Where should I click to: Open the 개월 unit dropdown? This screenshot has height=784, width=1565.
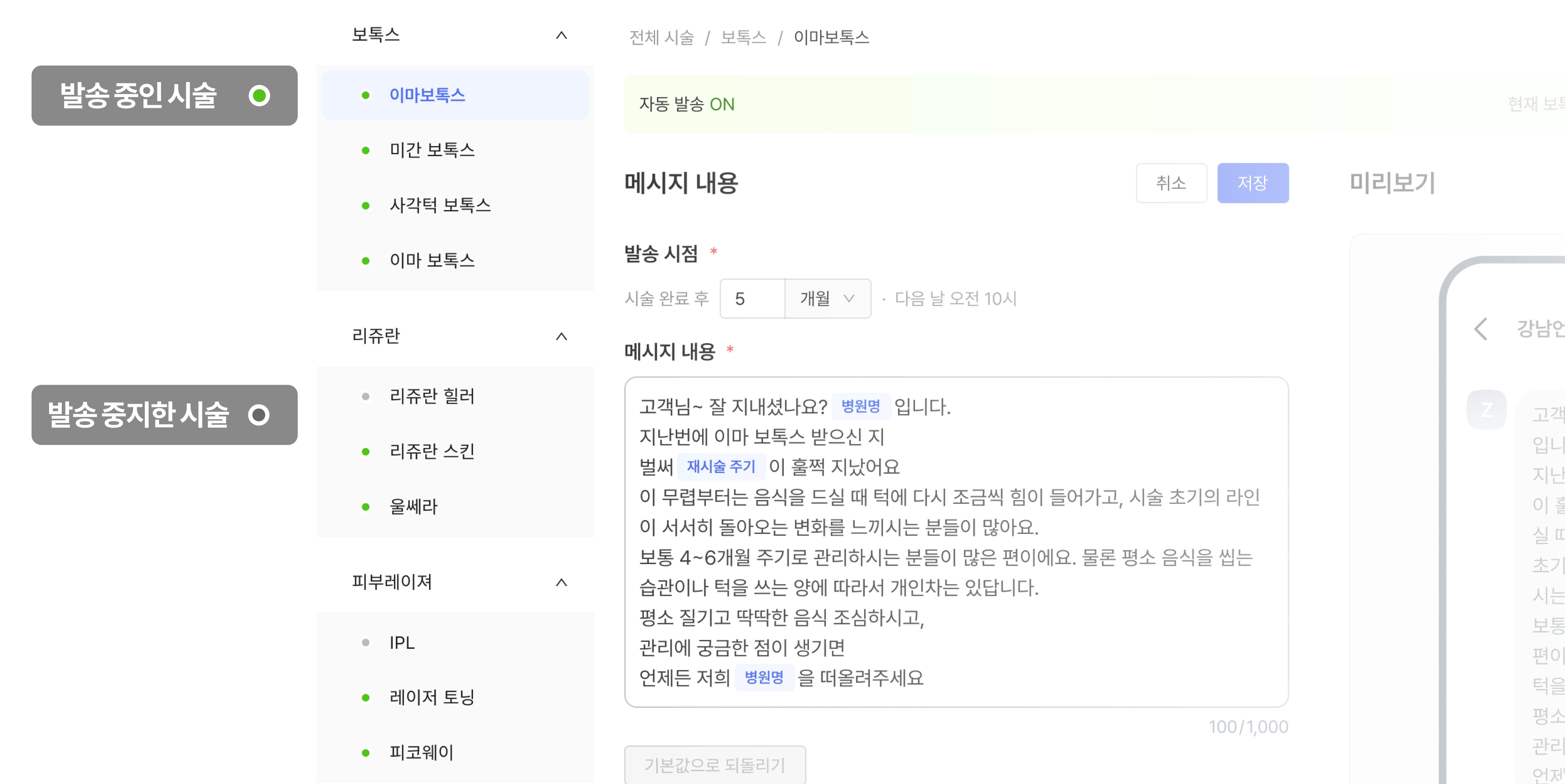pos(827,298)
